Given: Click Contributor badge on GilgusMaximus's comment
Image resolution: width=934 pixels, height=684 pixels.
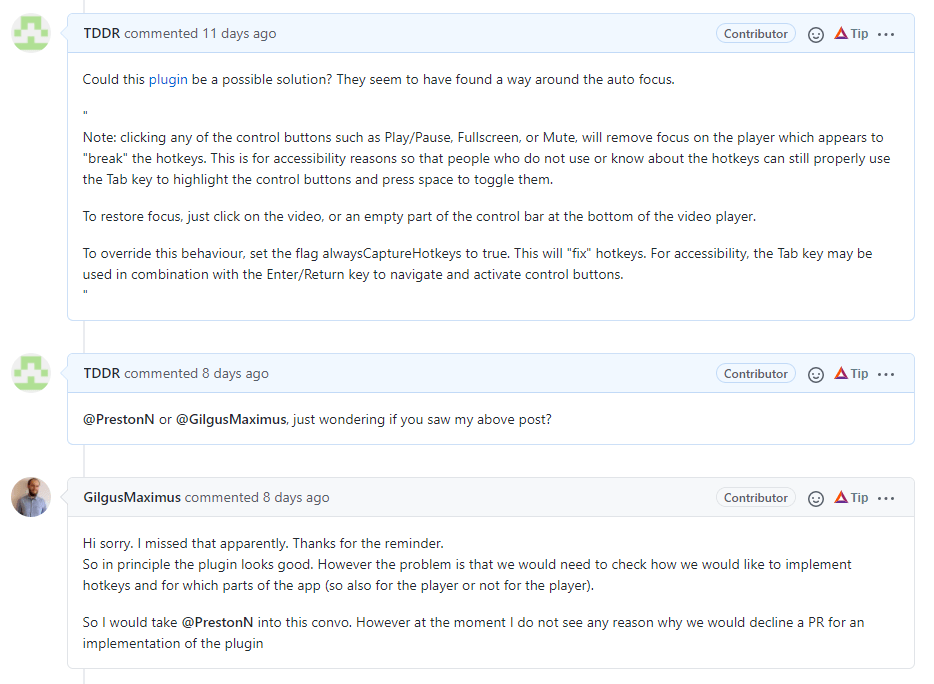Looking at the screenshot, I should (x=755, y=498).
